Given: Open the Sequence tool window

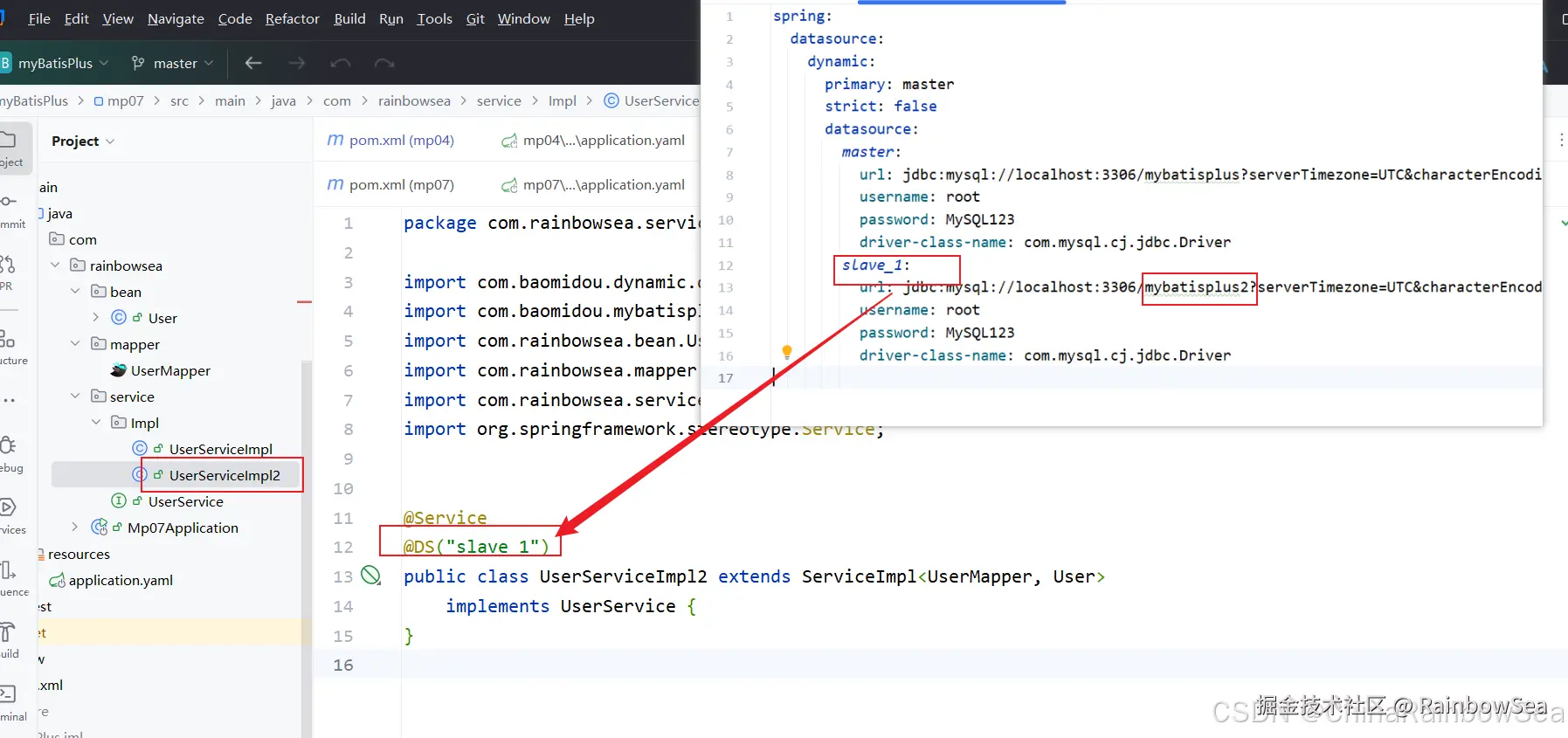Looking at the screenshot, I should 10,578.
